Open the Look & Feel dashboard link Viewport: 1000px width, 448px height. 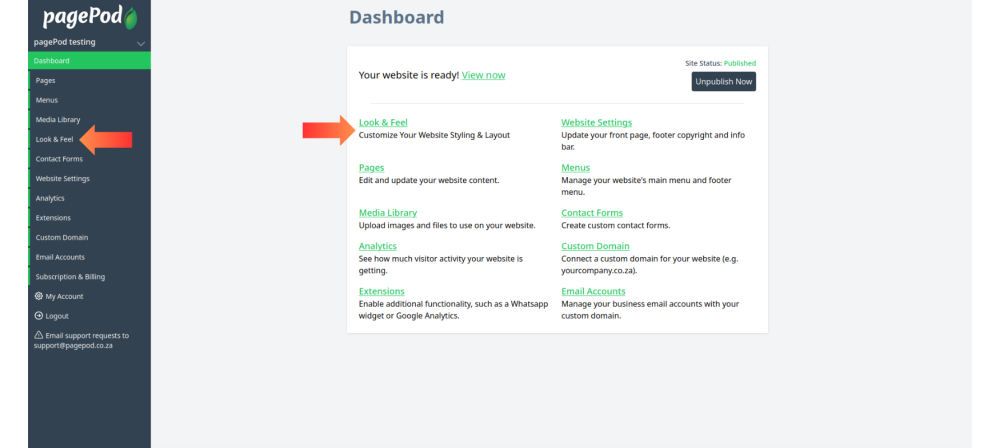[x=383, y=123]
